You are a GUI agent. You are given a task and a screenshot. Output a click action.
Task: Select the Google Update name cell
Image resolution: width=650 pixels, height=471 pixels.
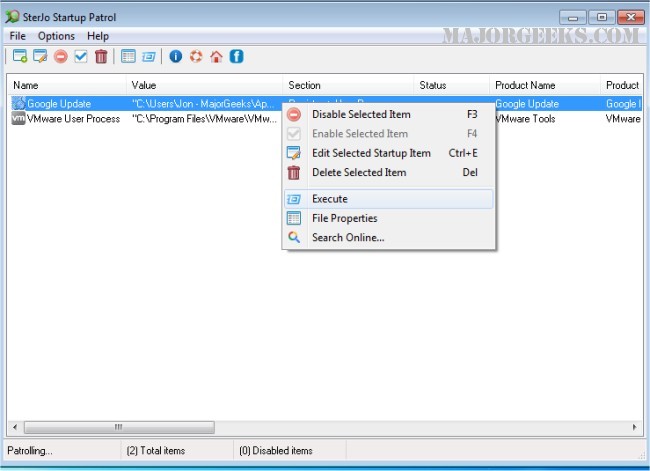[x=59, y=104]
